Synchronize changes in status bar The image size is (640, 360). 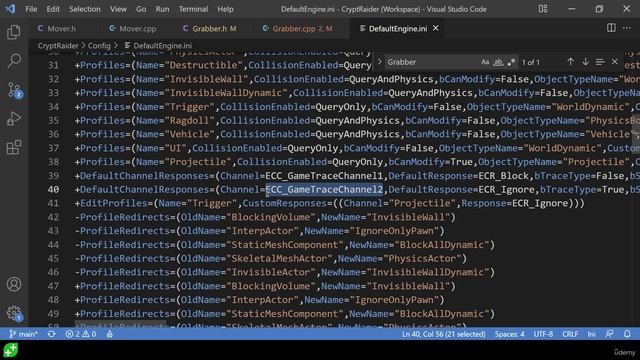pos(51,334)
